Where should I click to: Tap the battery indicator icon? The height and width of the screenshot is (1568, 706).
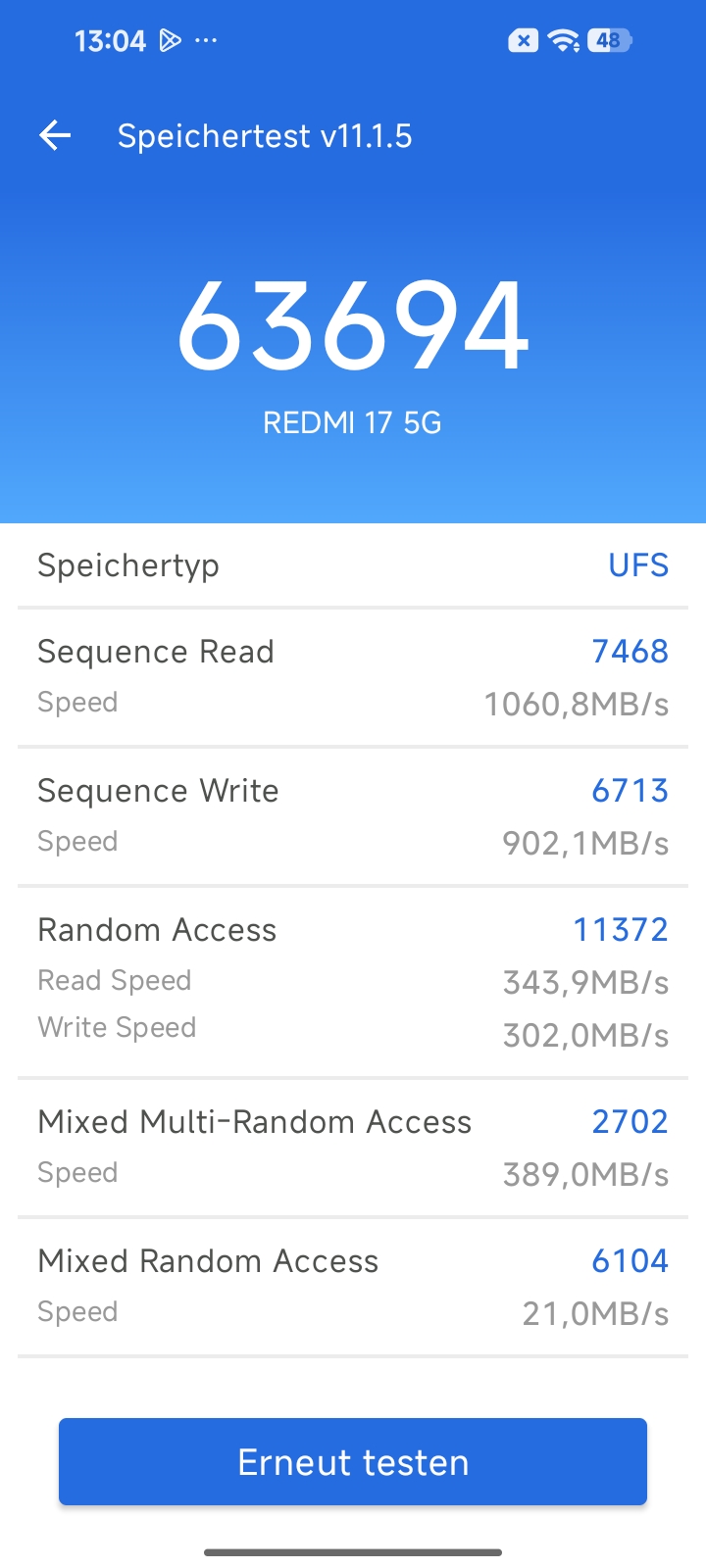coord(610,40)
